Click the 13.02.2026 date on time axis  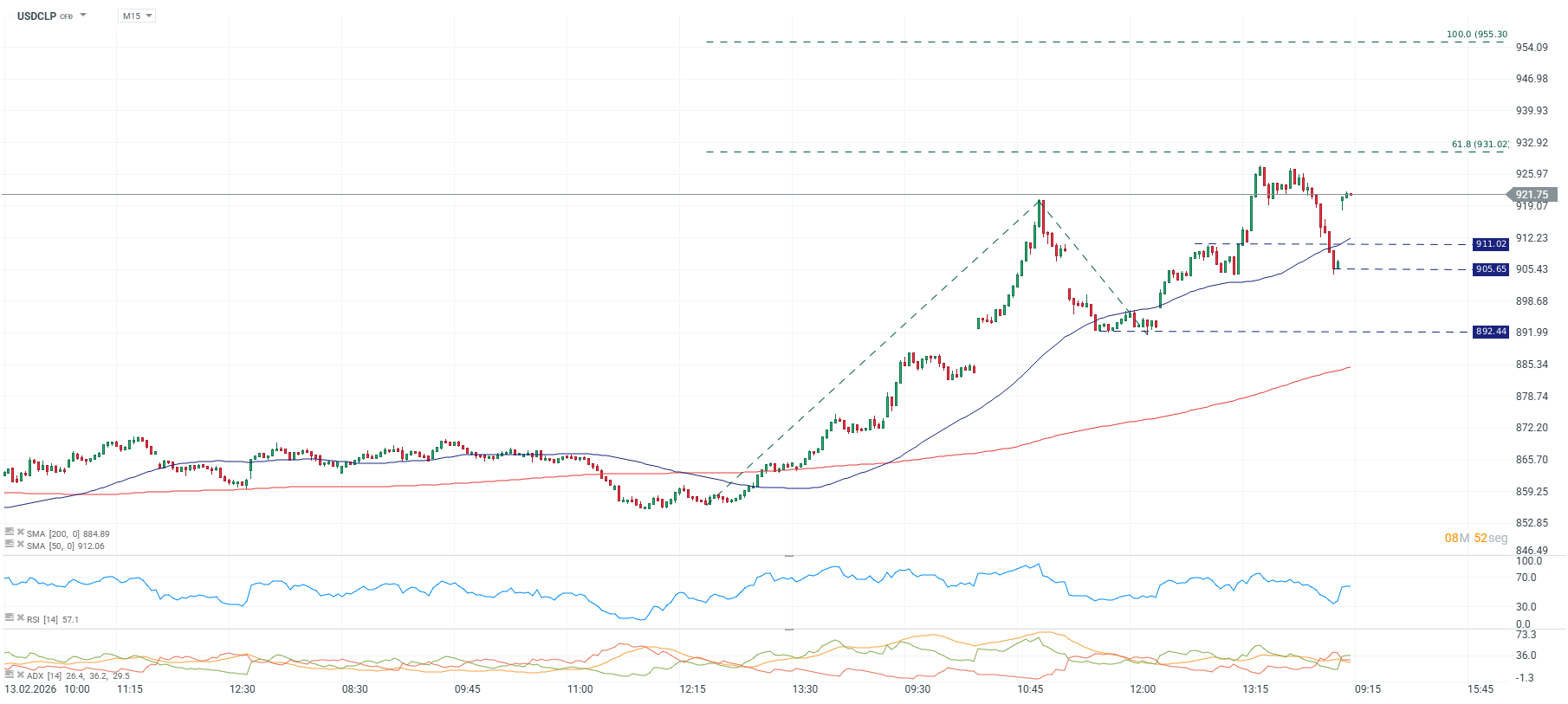30,689
